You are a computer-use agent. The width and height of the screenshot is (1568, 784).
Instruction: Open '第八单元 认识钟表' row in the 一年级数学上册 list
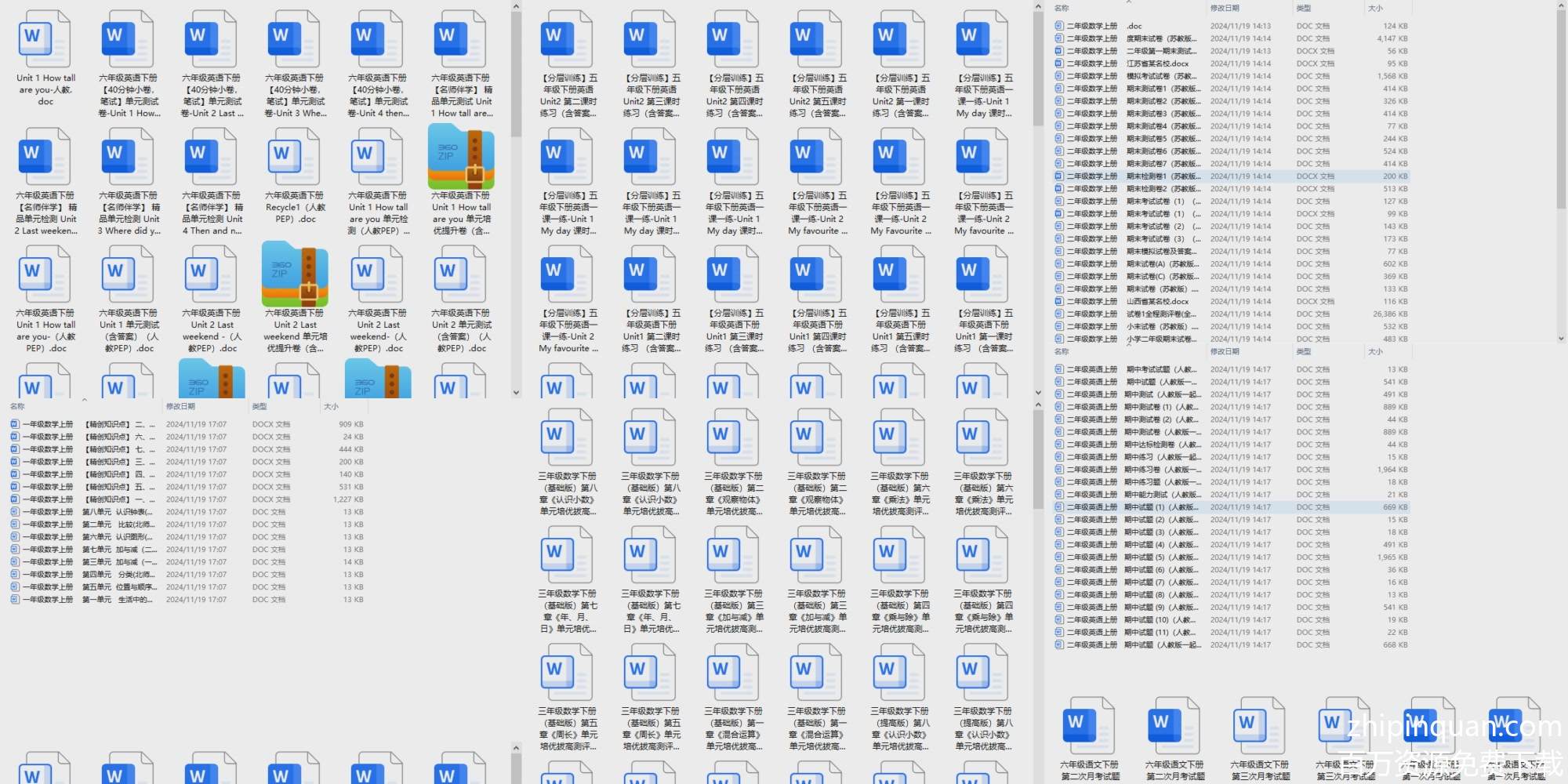click(118, 512)
